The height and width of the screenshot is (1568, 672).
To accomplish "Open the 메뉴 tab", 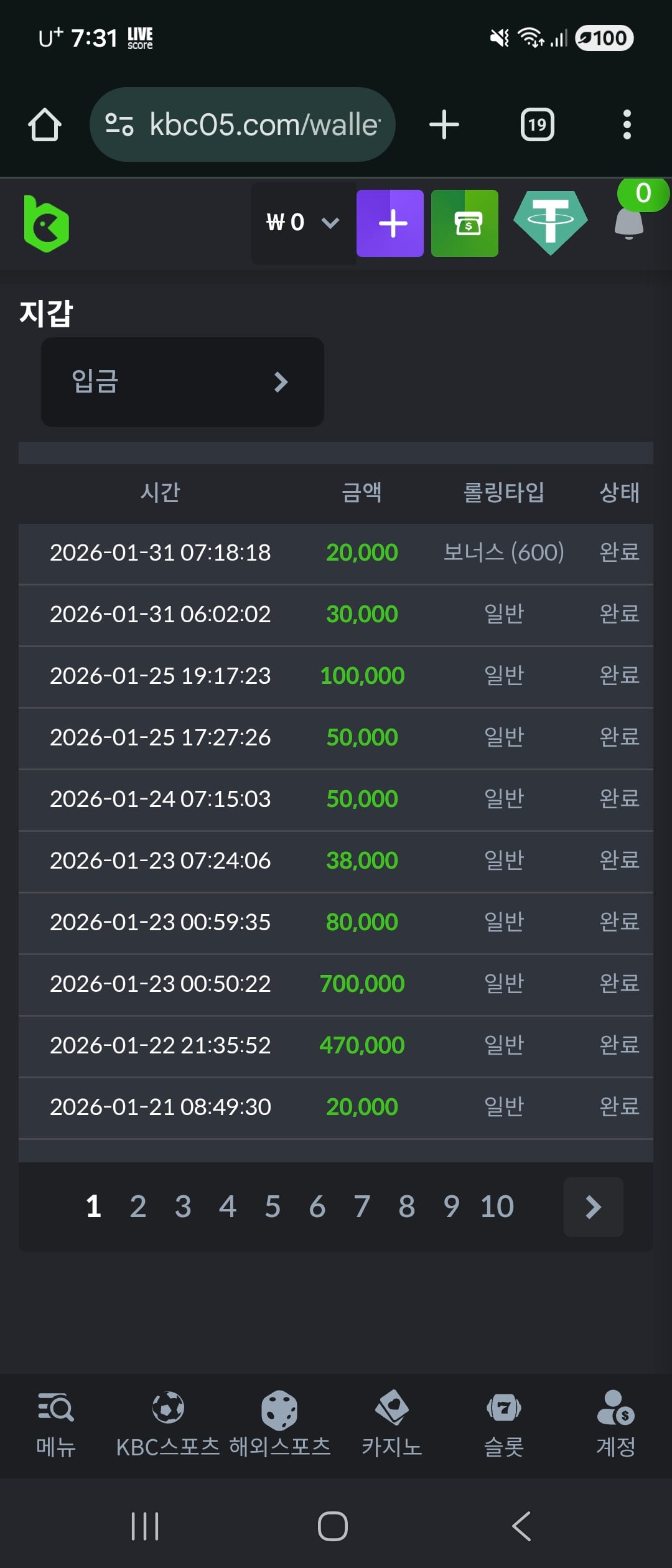I will tap(56, 1425).
